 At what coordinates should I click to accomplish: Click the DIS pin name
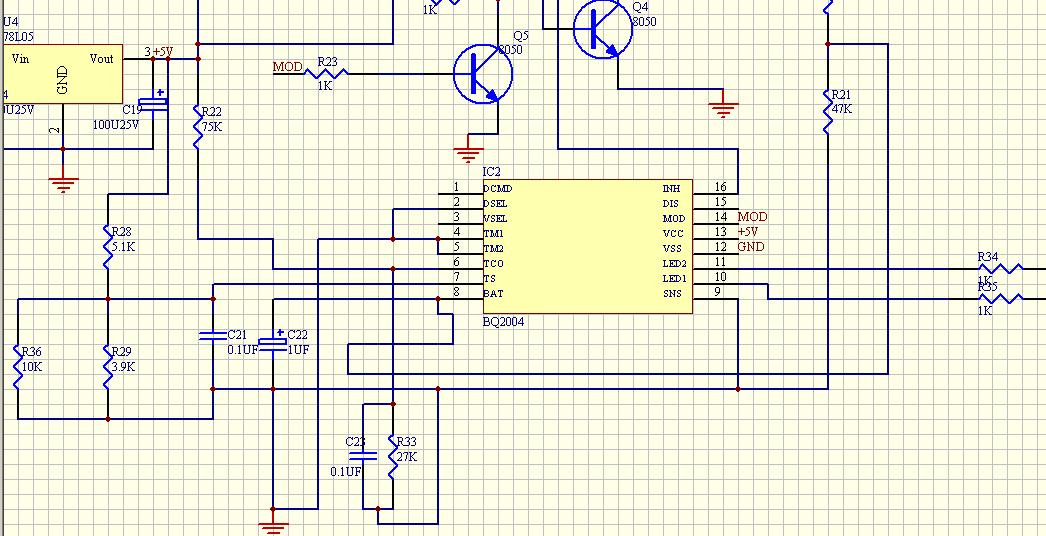coord(670,204)
